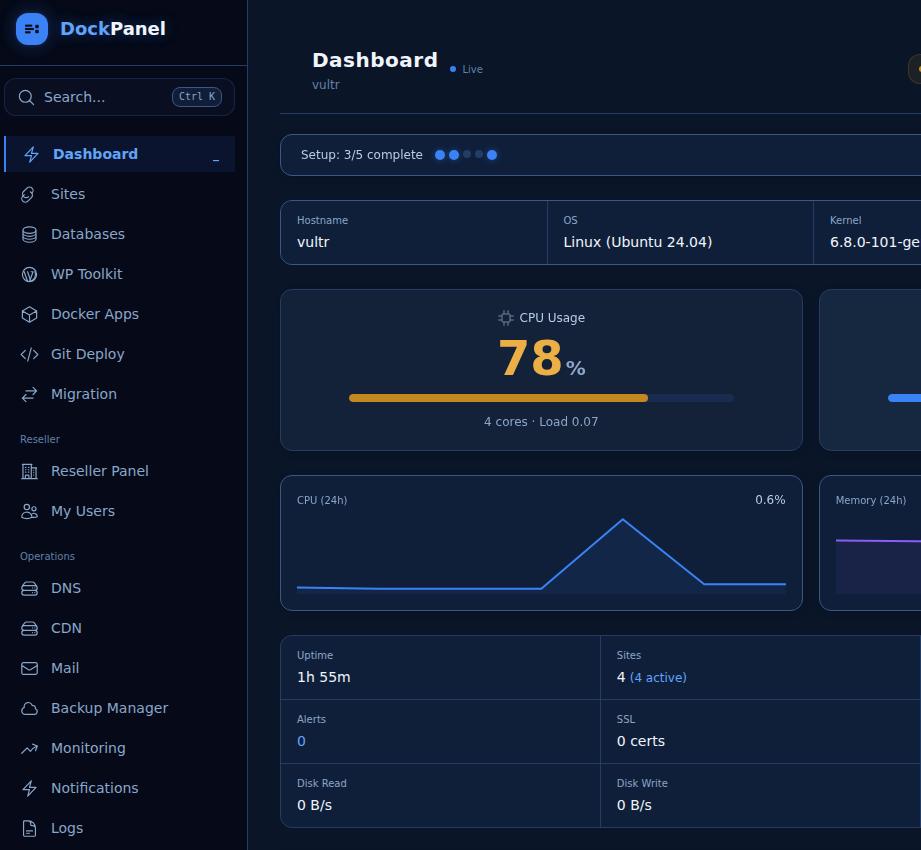Click the Monitoring trend icon
This screenshot has height=850, width=921.
click(29, 748)
